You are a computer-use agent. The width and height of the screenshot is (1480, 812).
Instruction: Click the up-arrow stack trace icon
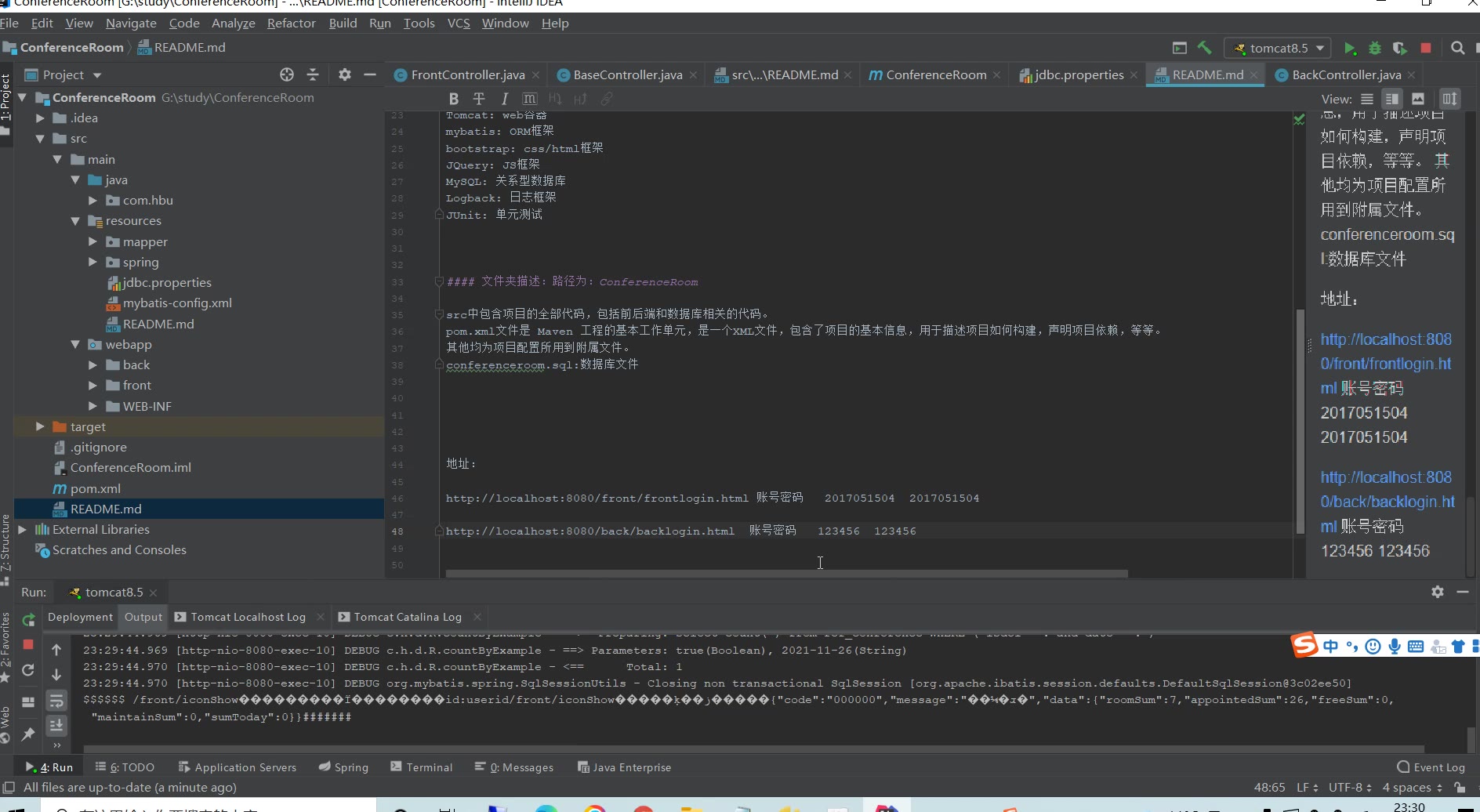(56, 650)
